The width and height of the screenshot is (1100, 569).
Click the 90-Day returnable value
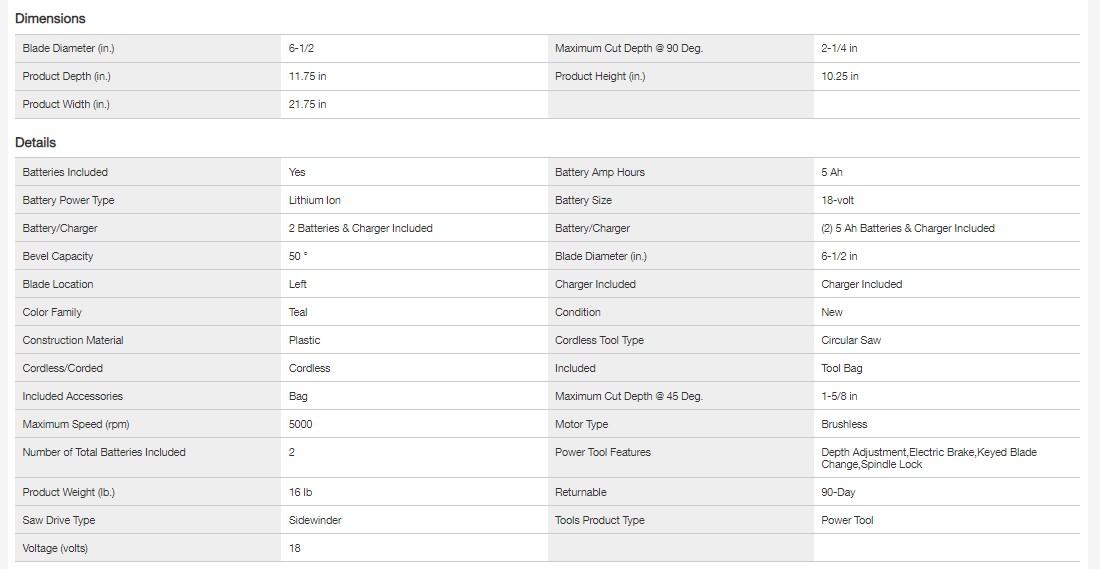[838, 492]
